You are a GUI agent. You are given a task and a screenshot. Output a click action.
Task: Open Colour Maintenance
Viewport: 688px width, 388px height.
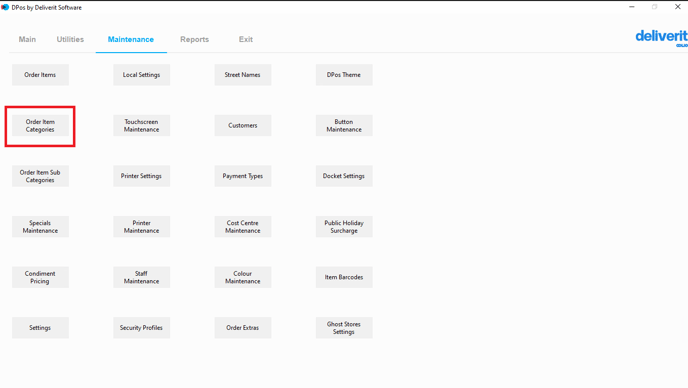coord(243,277)
